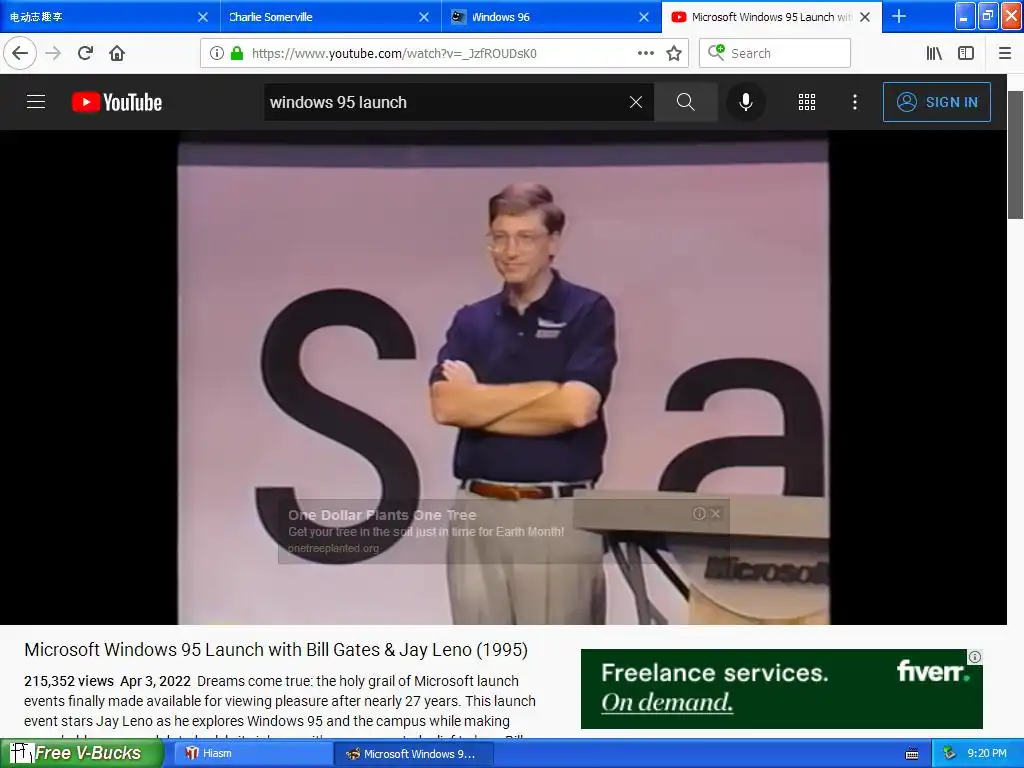
Task: Reload the page with the refresh icon
Action: (x=85, y=53)
